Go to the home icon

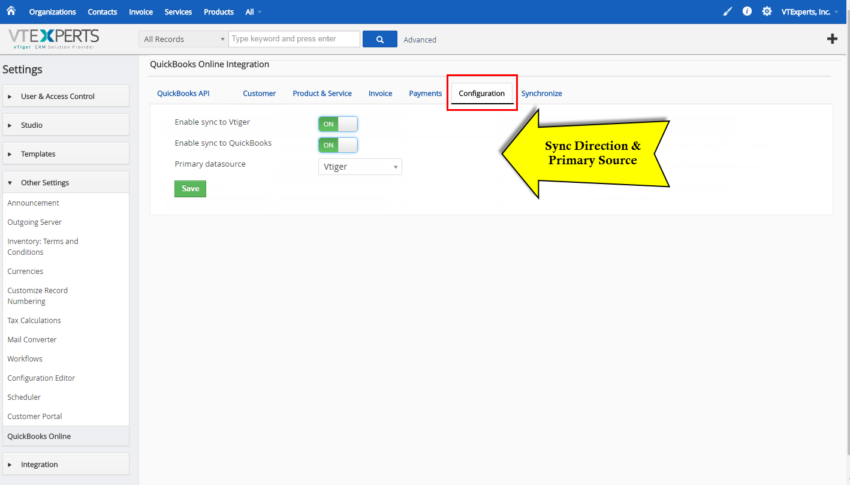click(11, 11)
